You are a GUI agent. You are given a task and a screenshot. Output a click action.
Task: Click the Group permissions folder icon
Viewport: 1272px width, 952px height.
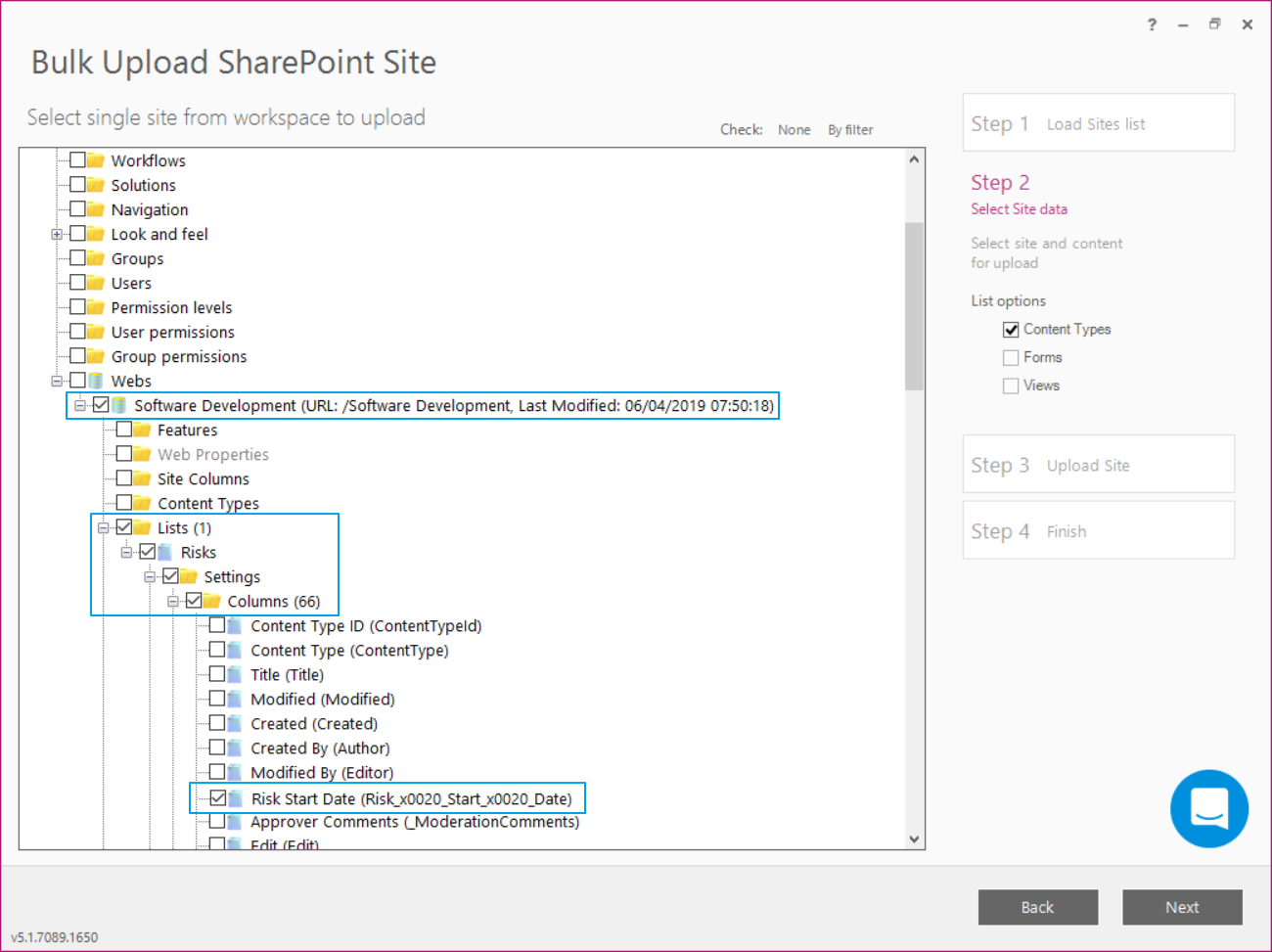[x=96, y=356]
